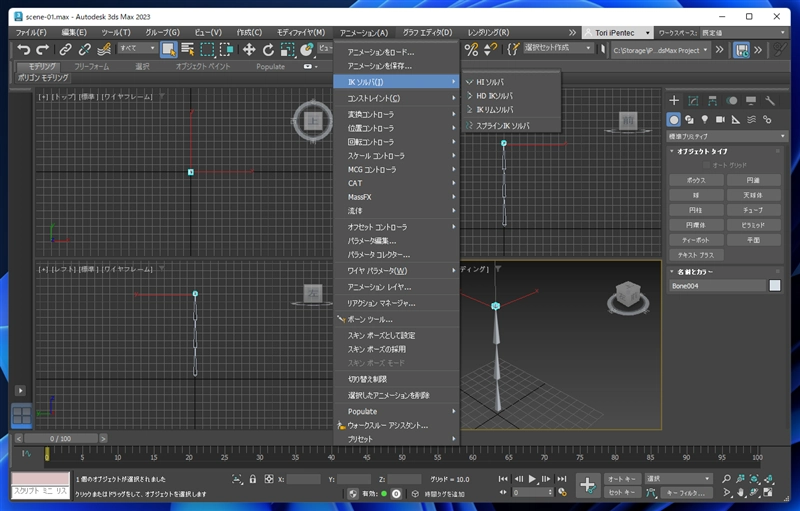Viewport: 800px width, 511px height.
Task: Click the Maximize Viewport Toggle icon
Action: point(768,493)
